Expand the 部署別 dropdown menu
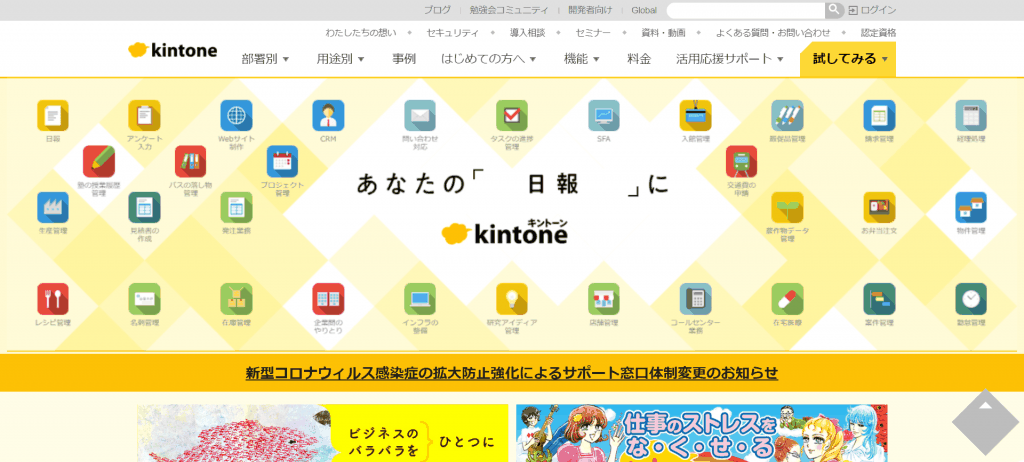 (265, 59)
